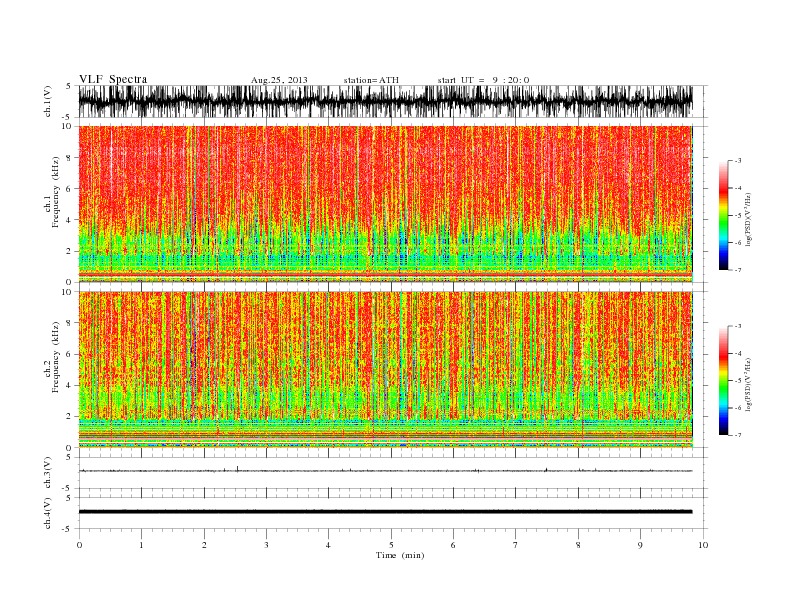This screenshot has height=612, width=792.
Task: Click time axis tick label "0"
Action: point(79,545)
